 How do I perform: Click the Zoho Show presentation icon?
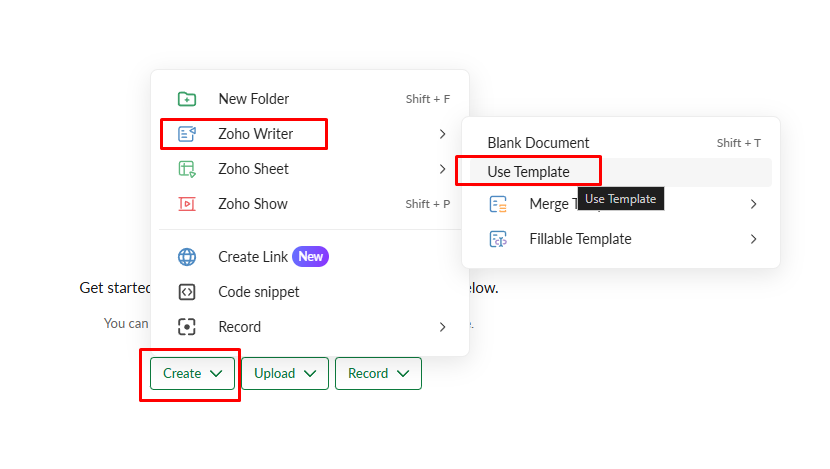tap(187, 204)
